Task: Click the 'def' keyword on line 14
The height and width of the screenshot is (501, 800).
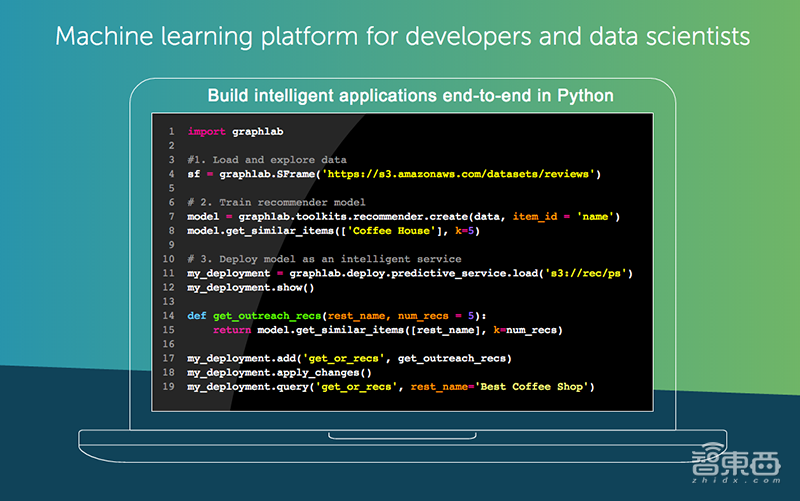Action: (x=197, y=316)
